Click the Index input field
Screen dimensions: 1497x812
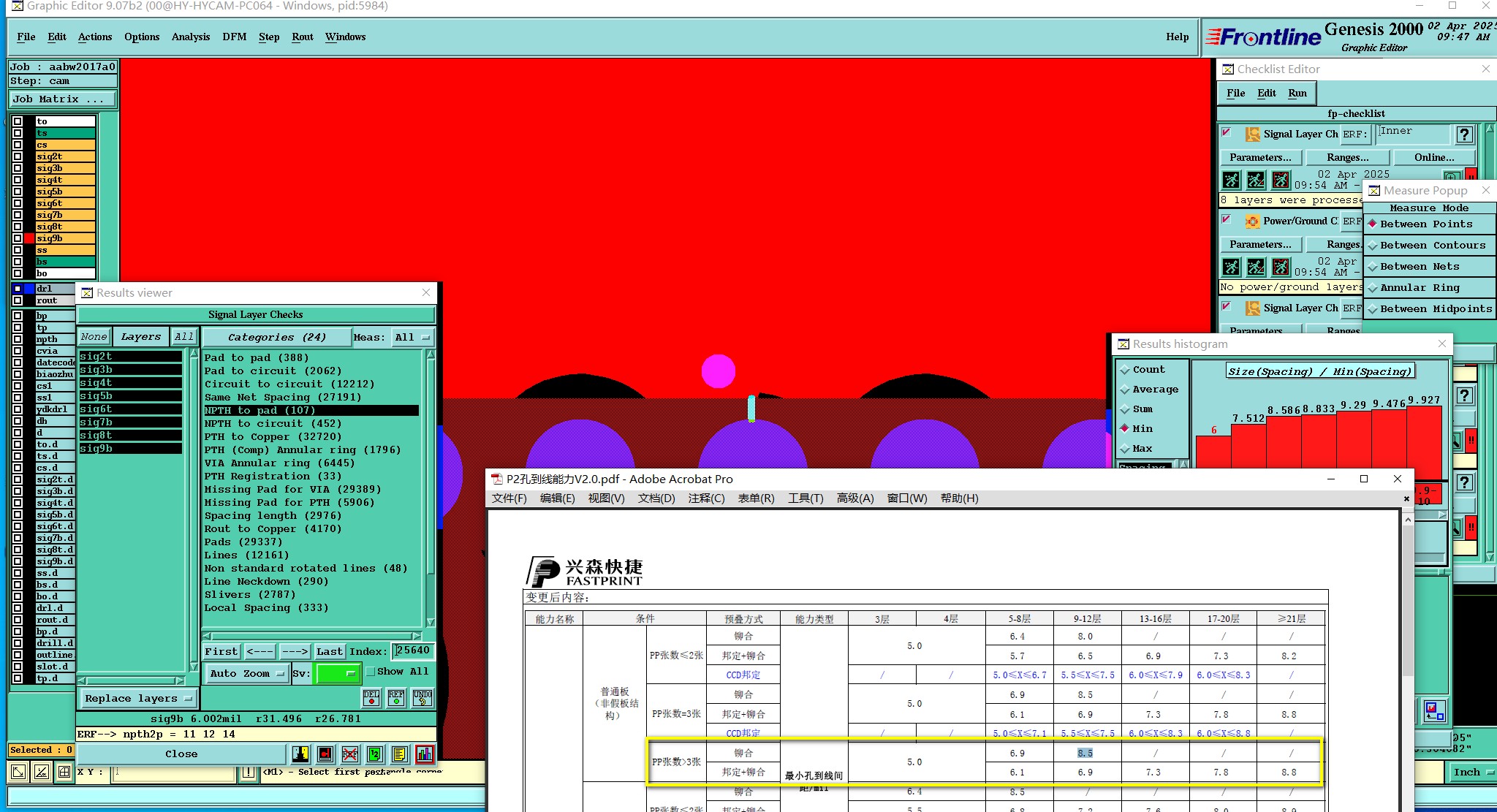414,650
